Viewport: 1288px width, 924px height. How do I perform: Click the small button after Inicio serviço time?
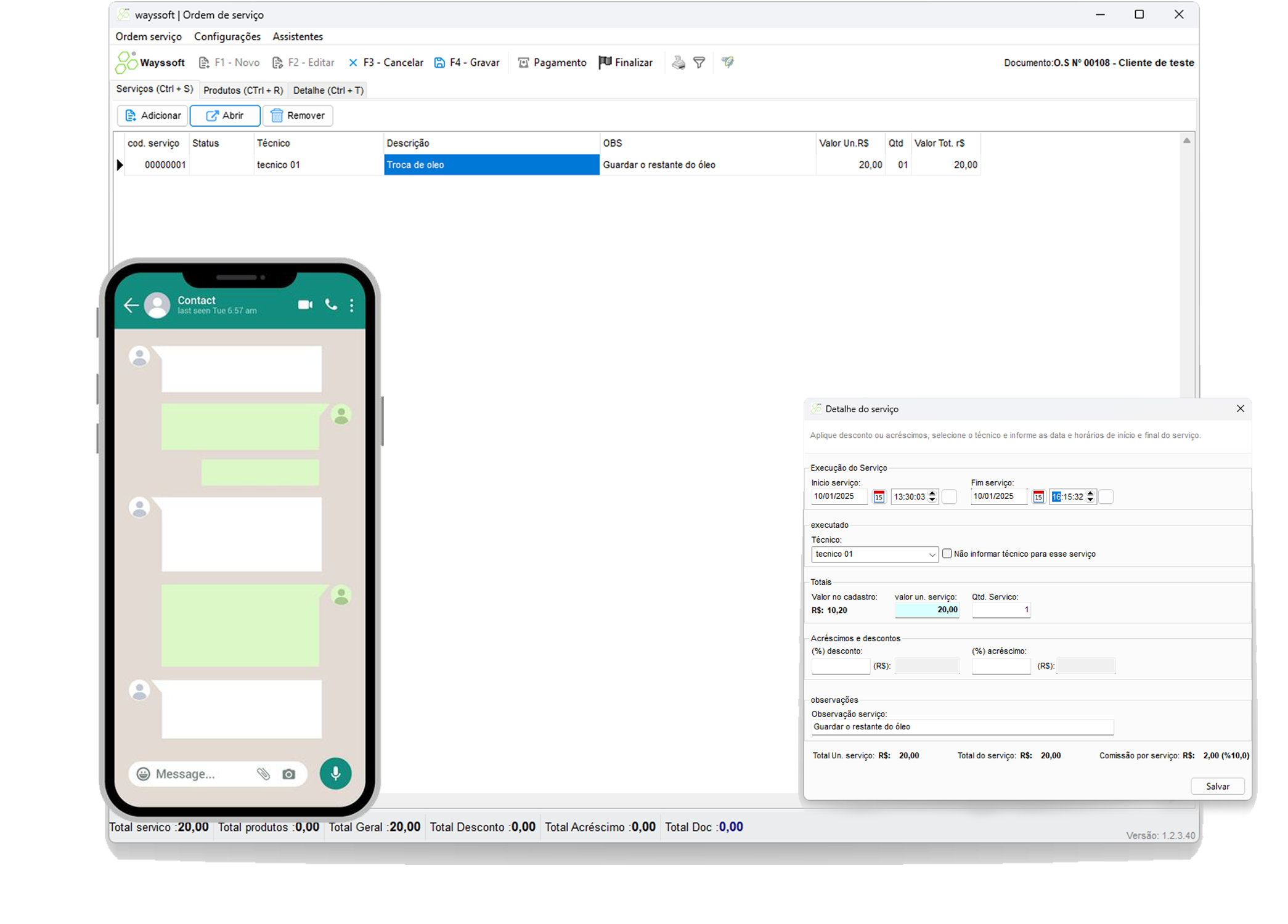point(950,497)
